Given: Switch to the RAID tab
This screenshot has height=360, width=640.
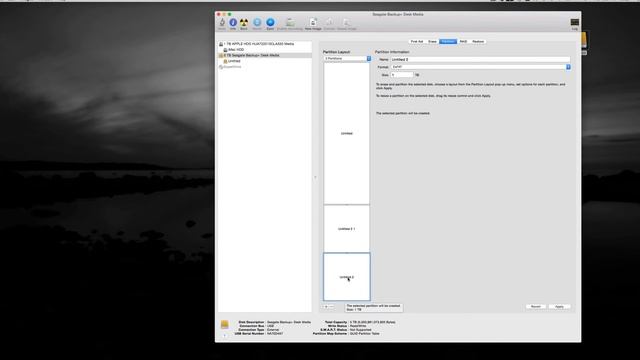Looking at the screenshot, I should [x=463, y=42].
